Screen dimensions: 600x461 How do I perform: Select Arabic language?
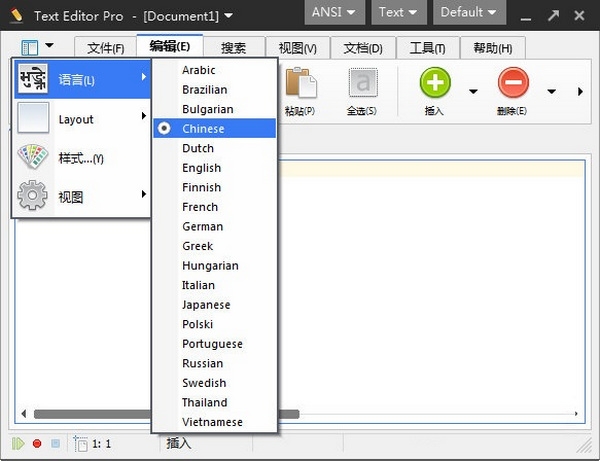click(x=214, y=70)
